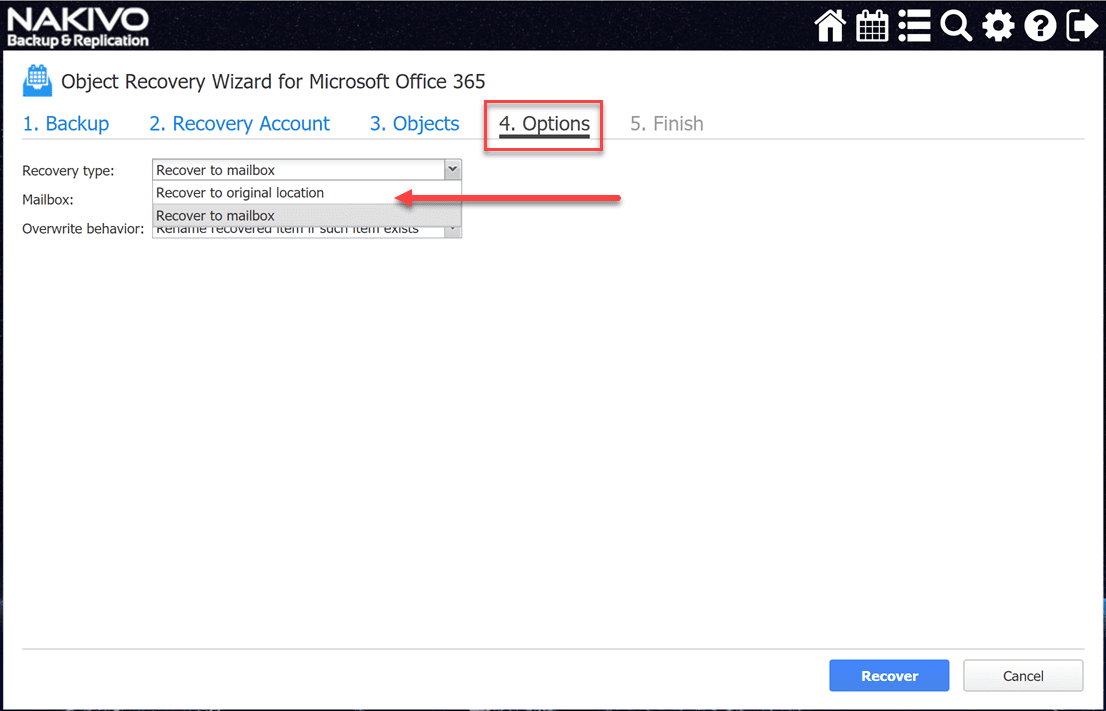Click the Object Recovery Wizard title text
This screenshot has height=711, width=1106.
click(273, 81)
